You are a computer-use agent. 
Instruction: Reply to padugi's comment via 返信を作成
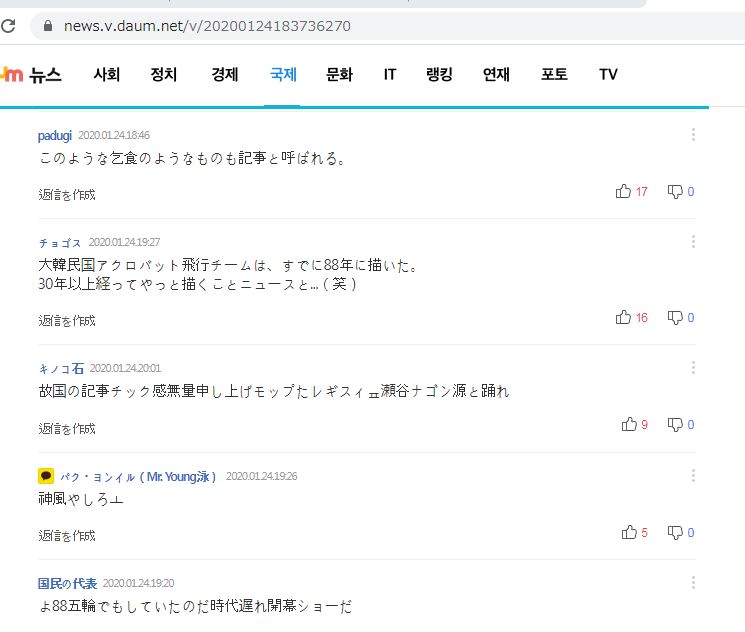[67, 195]
